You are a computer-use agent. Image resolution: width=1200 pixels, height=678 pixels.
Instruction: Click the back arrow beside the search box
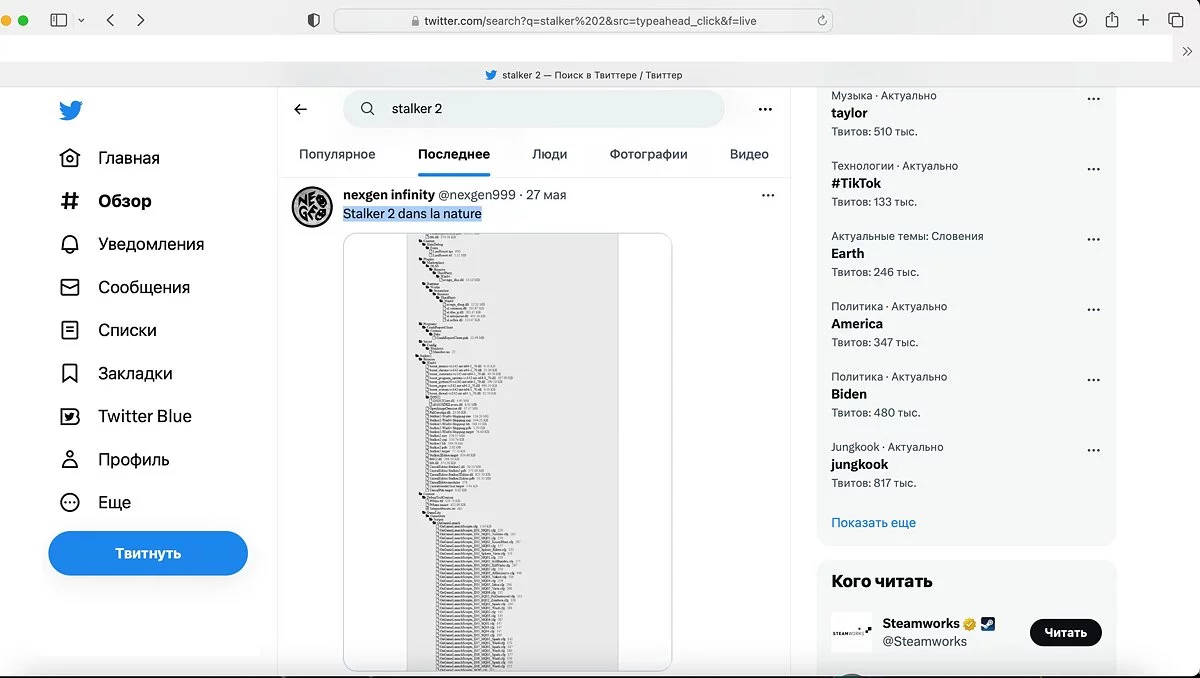301,109
